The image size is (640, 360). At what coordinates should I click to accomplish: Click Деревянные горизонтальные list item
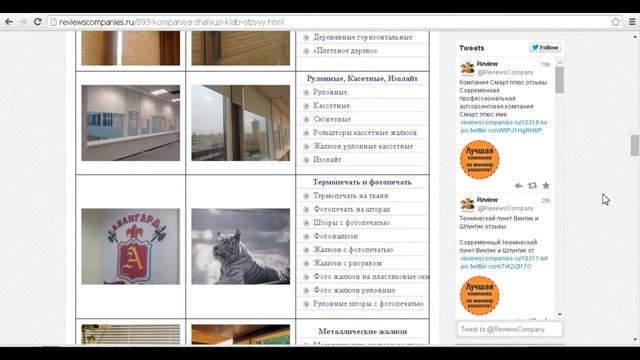pyautogui.click(x=362, y=37)
